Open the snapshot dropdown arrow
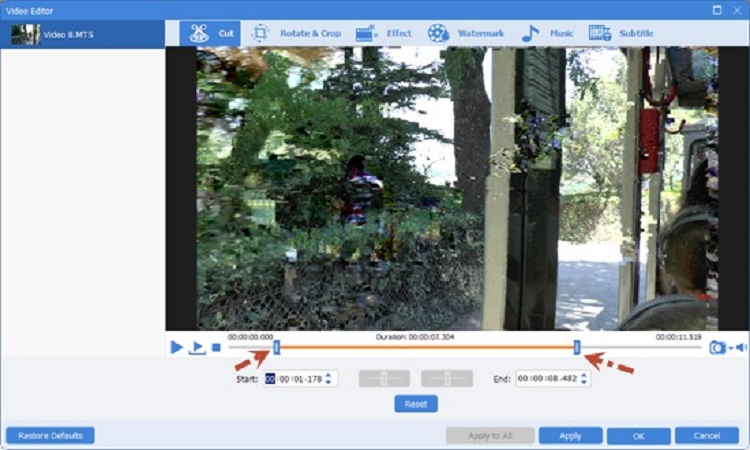This screenshot has height=450, width=750. pyautogui.click(x=730, y=348)
